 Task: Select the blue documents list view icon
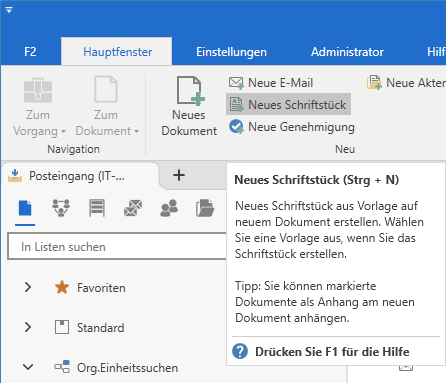point(25,208)
